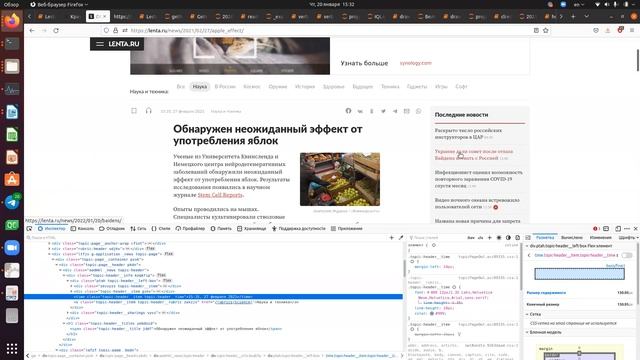Open the Изменения sidebar tab
Viewport: 640px width, 360px height.
click(600, 238)
